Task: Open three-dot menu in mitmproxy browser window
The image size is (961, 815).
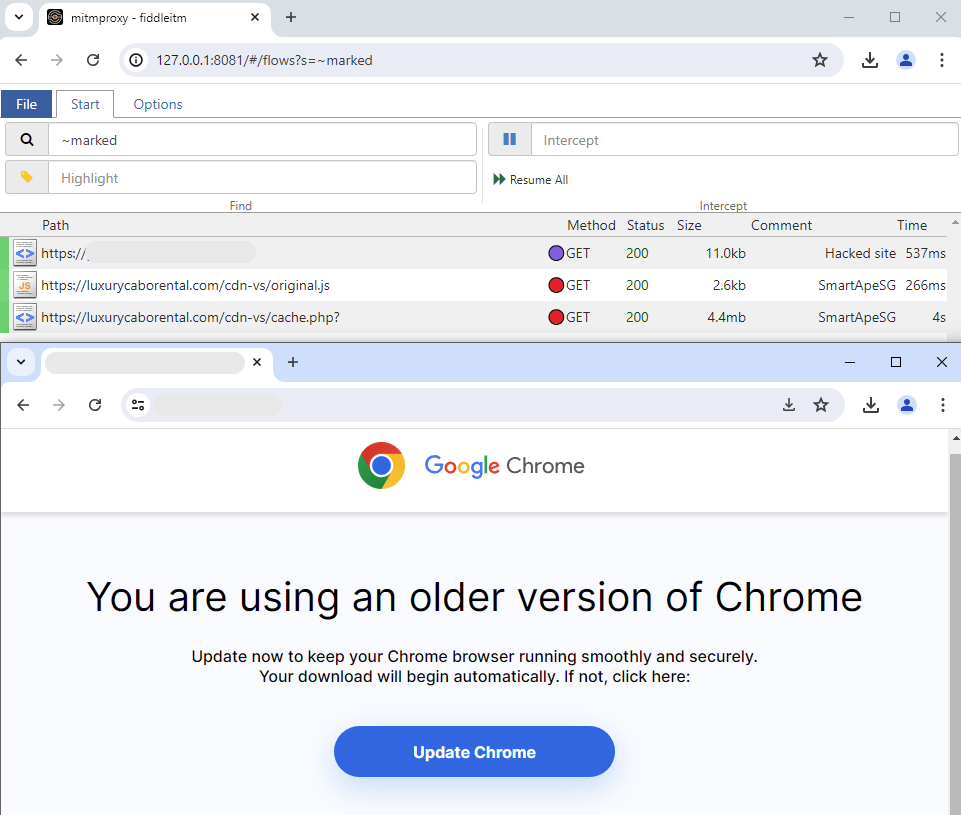Action: coord(942,60)
